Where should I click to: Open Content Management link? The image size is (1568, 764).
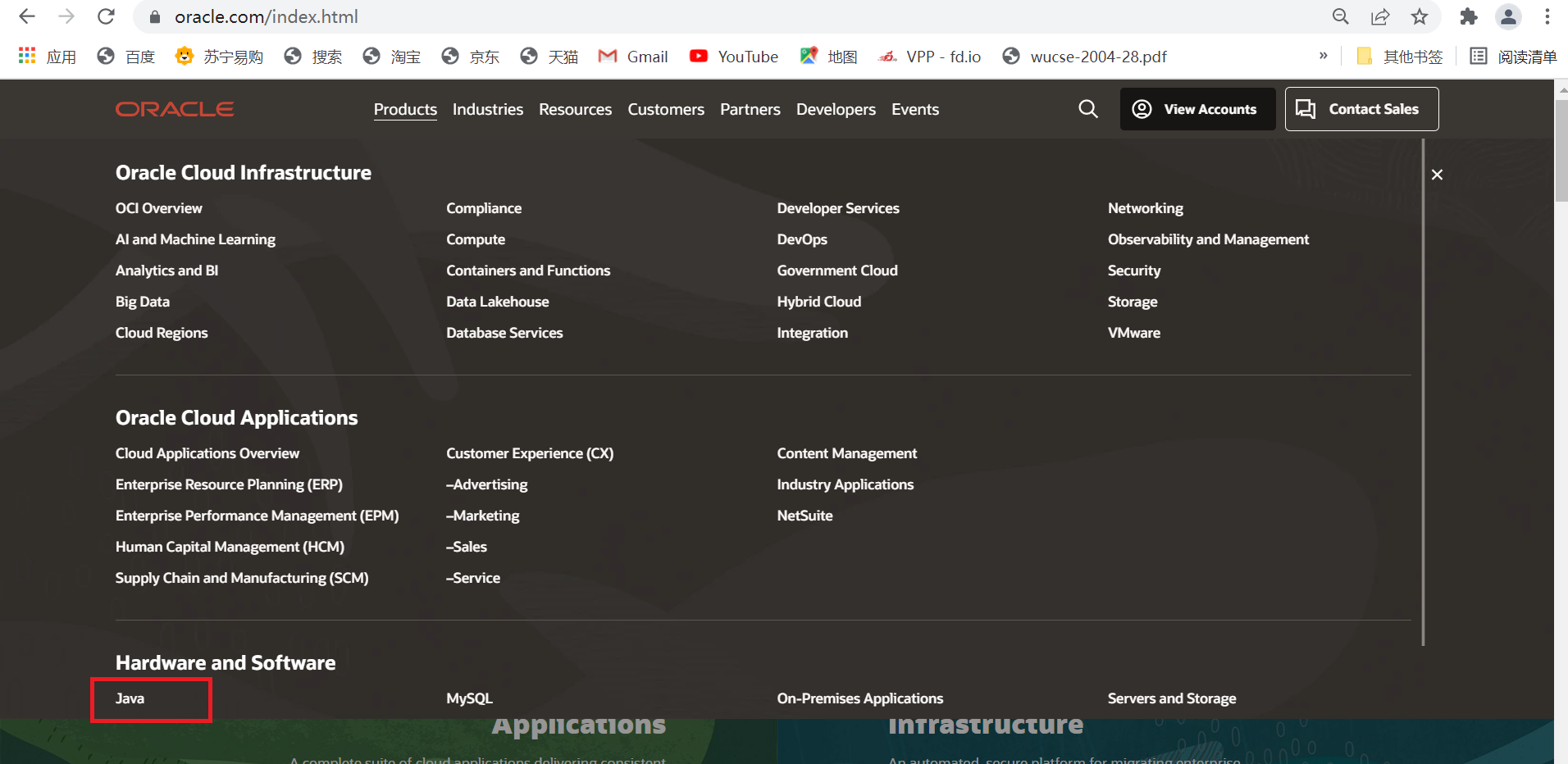[847, 453]
